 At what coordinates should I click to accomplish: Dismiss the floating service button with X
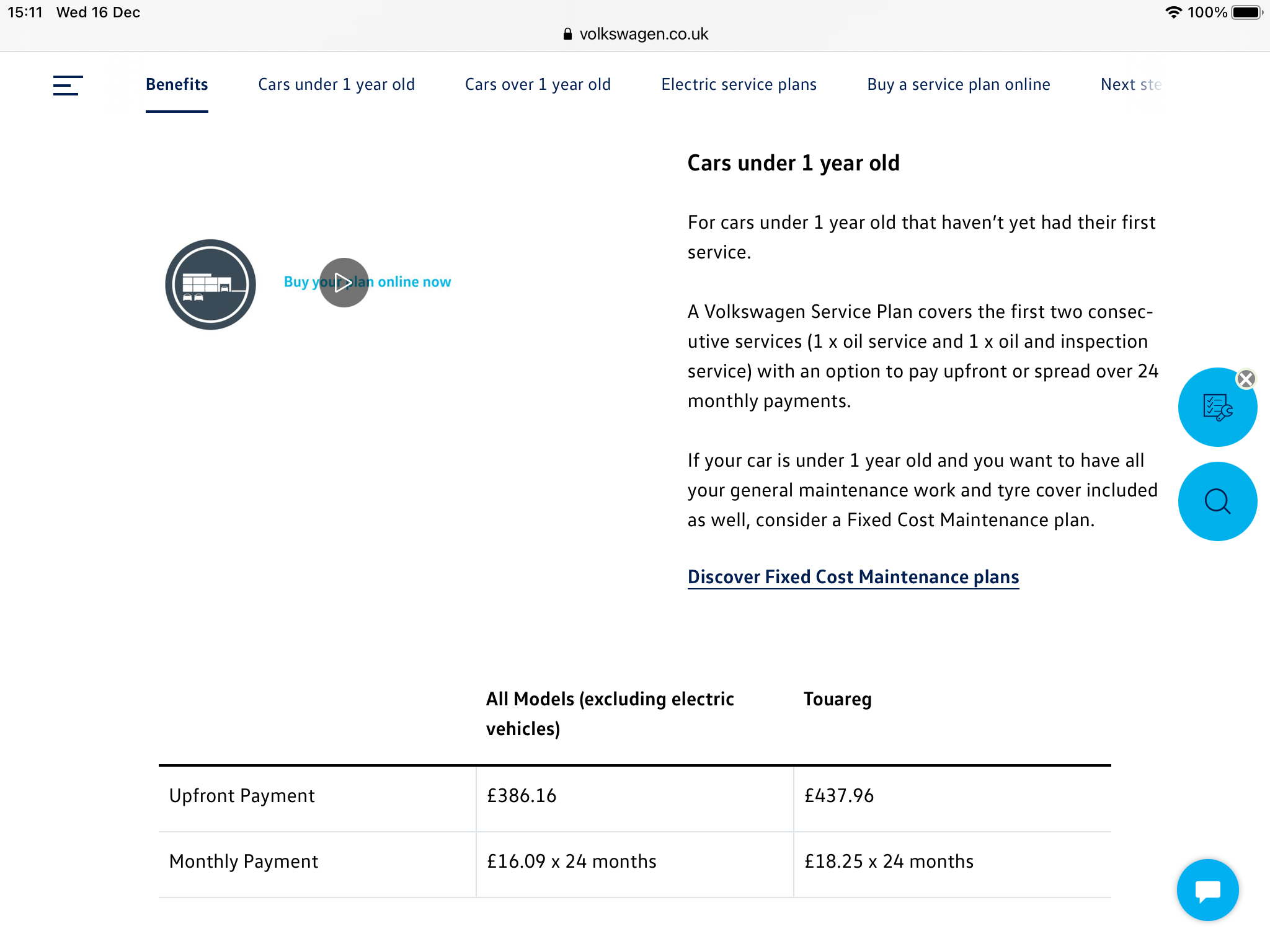[1246, 379]
